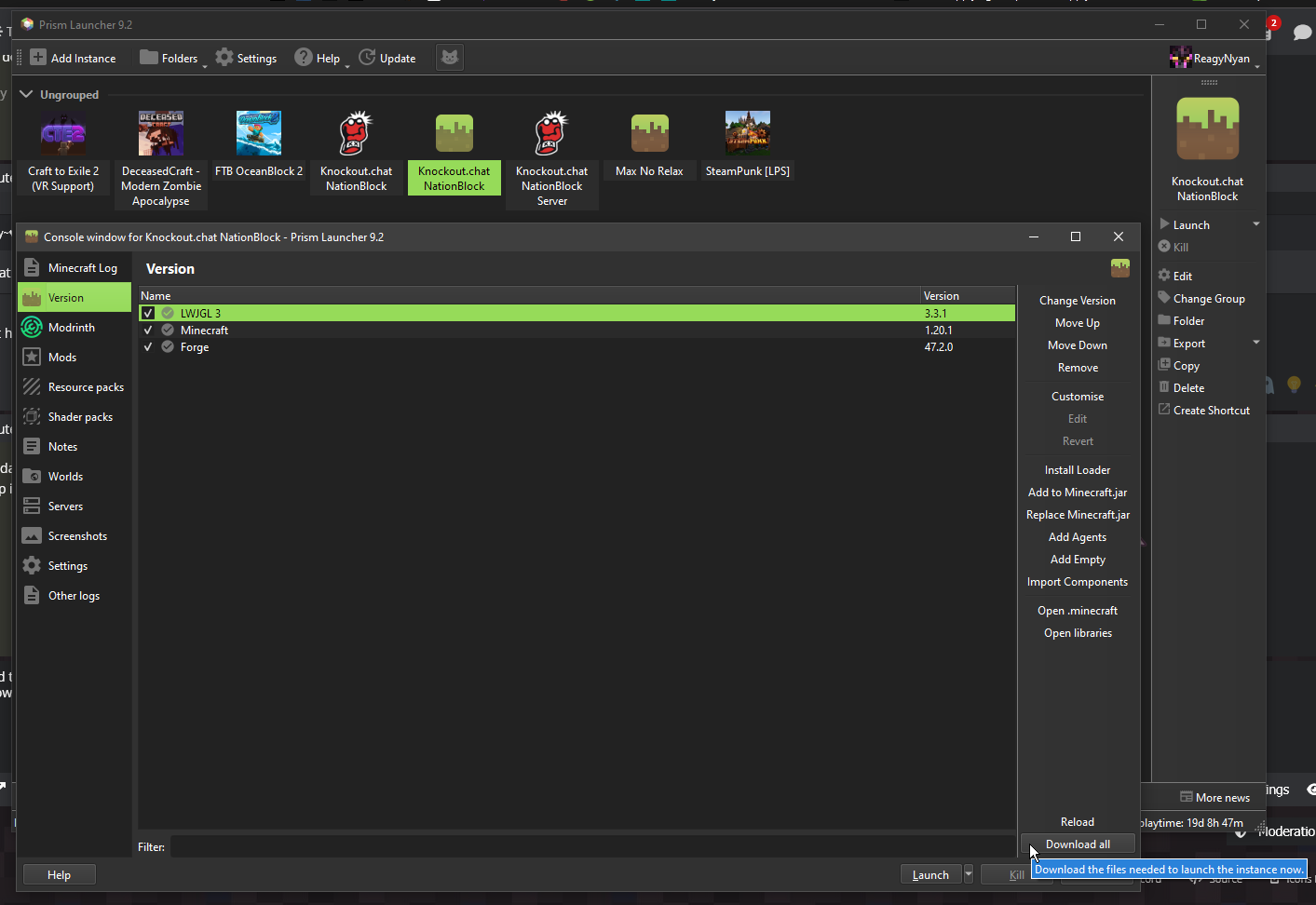Viewport: 1316px width, 905px height.
Task: Toggle the LWJGL 3 component checkbox
Action: [x=148, y=313]
